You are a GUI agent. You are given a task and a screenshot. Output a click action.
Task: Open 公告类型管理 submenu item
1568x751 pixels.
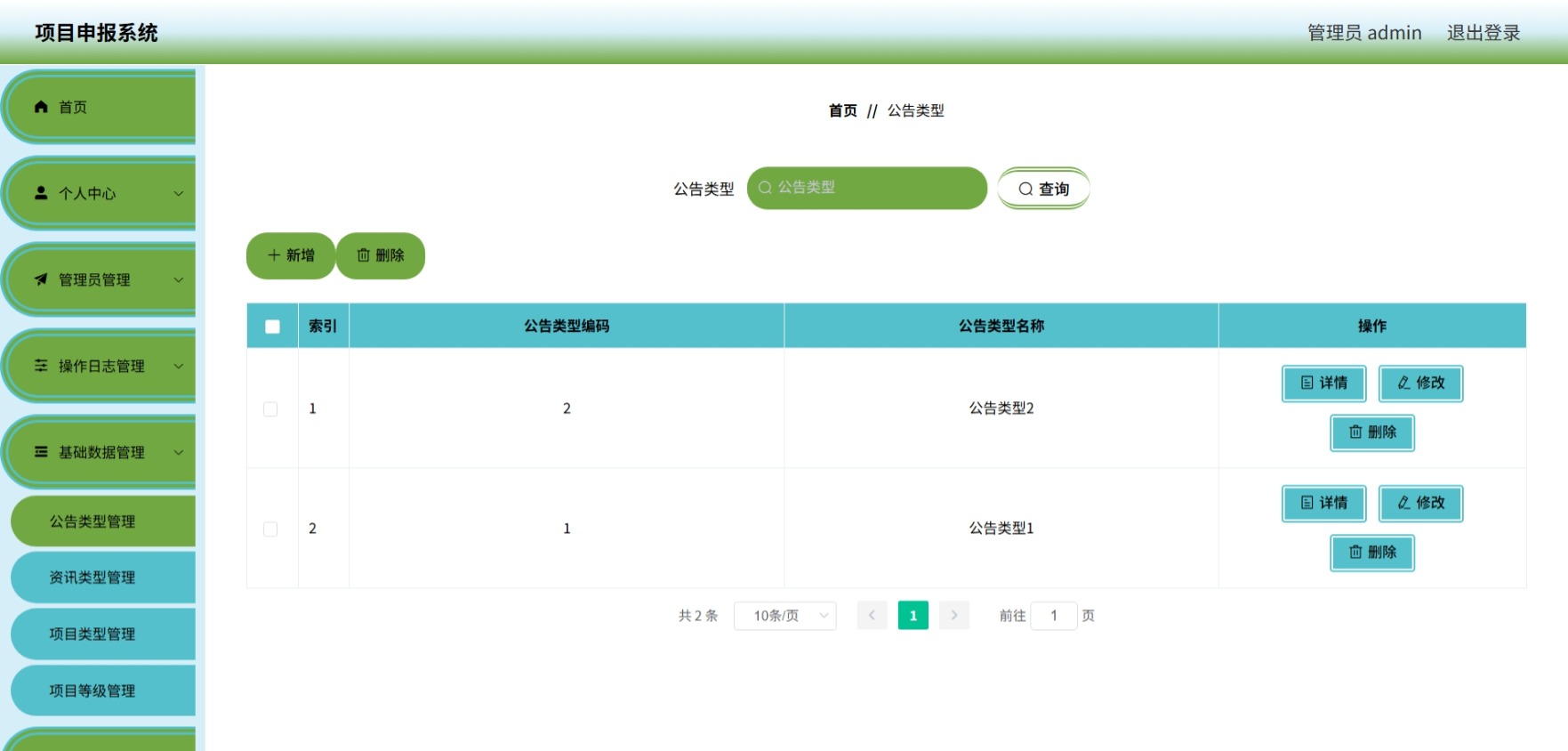[103, 521]
